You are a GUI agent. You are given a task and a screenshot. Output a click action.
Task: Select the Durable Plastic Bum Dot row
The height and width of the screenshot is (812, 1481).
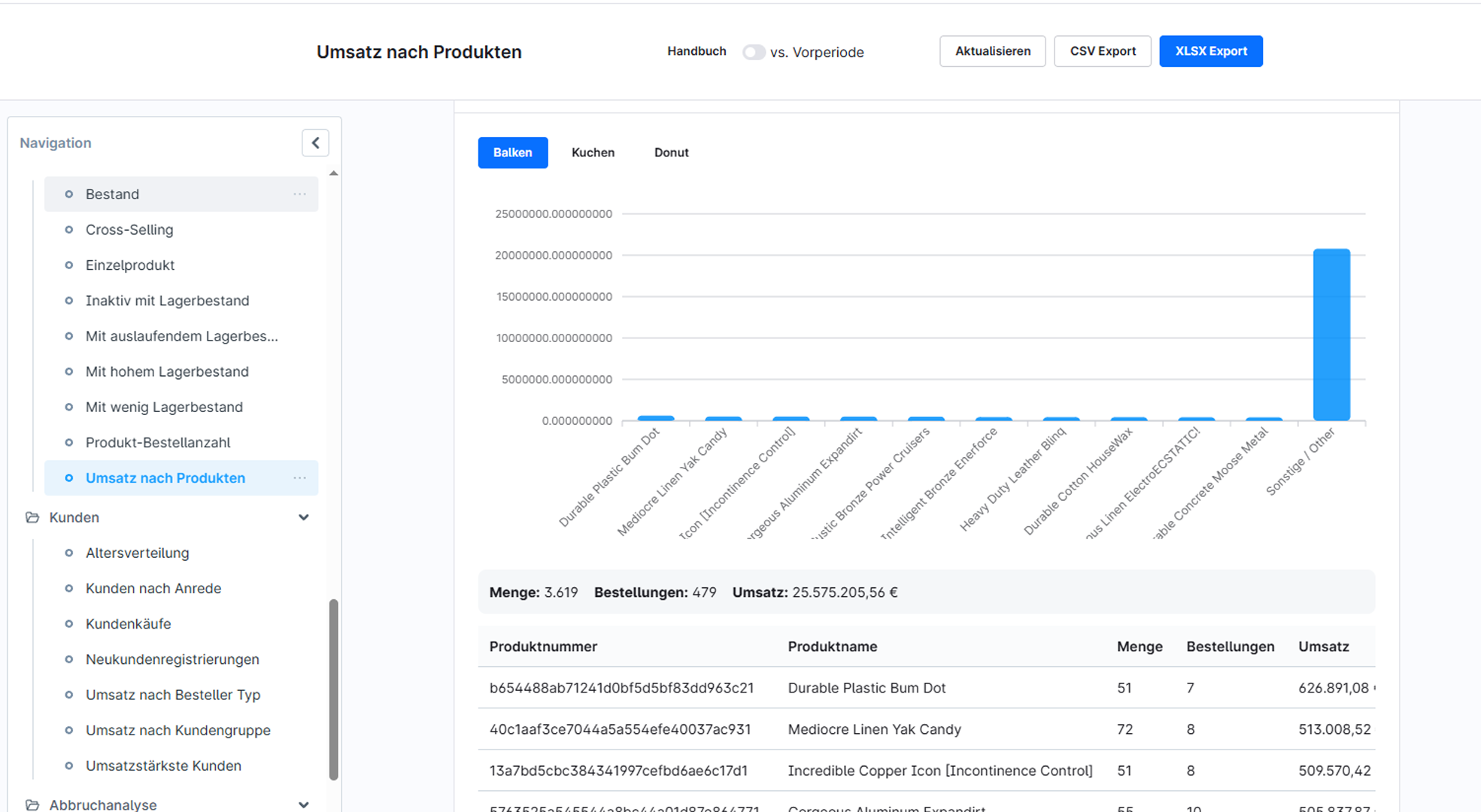(927, 688)
